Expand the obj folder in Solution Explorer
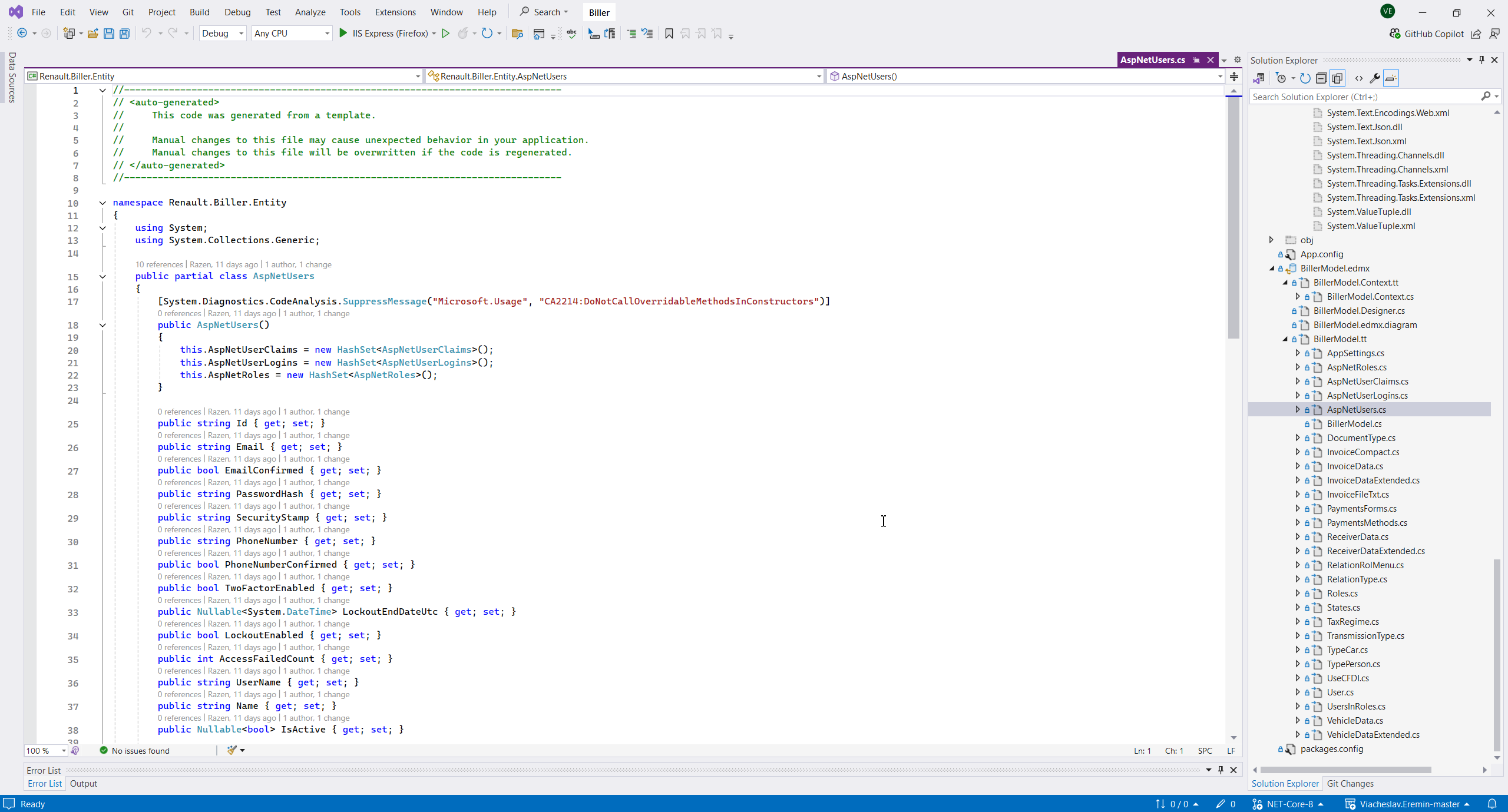The width and height of the screenshot is (1508, 812). (x=1271, y=240)
